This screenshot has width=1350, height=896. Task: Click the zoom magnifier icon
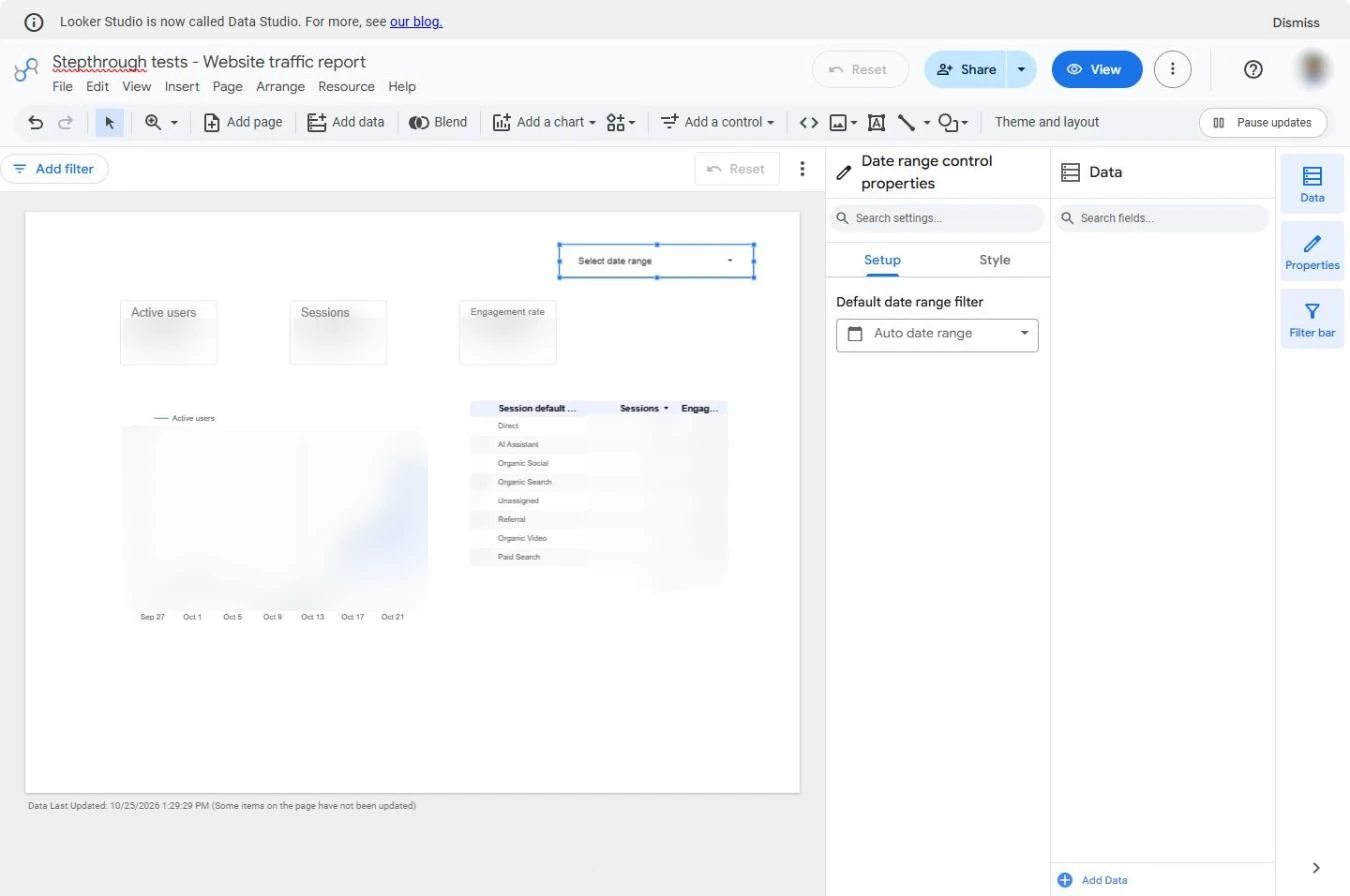[x=153, y=122]
